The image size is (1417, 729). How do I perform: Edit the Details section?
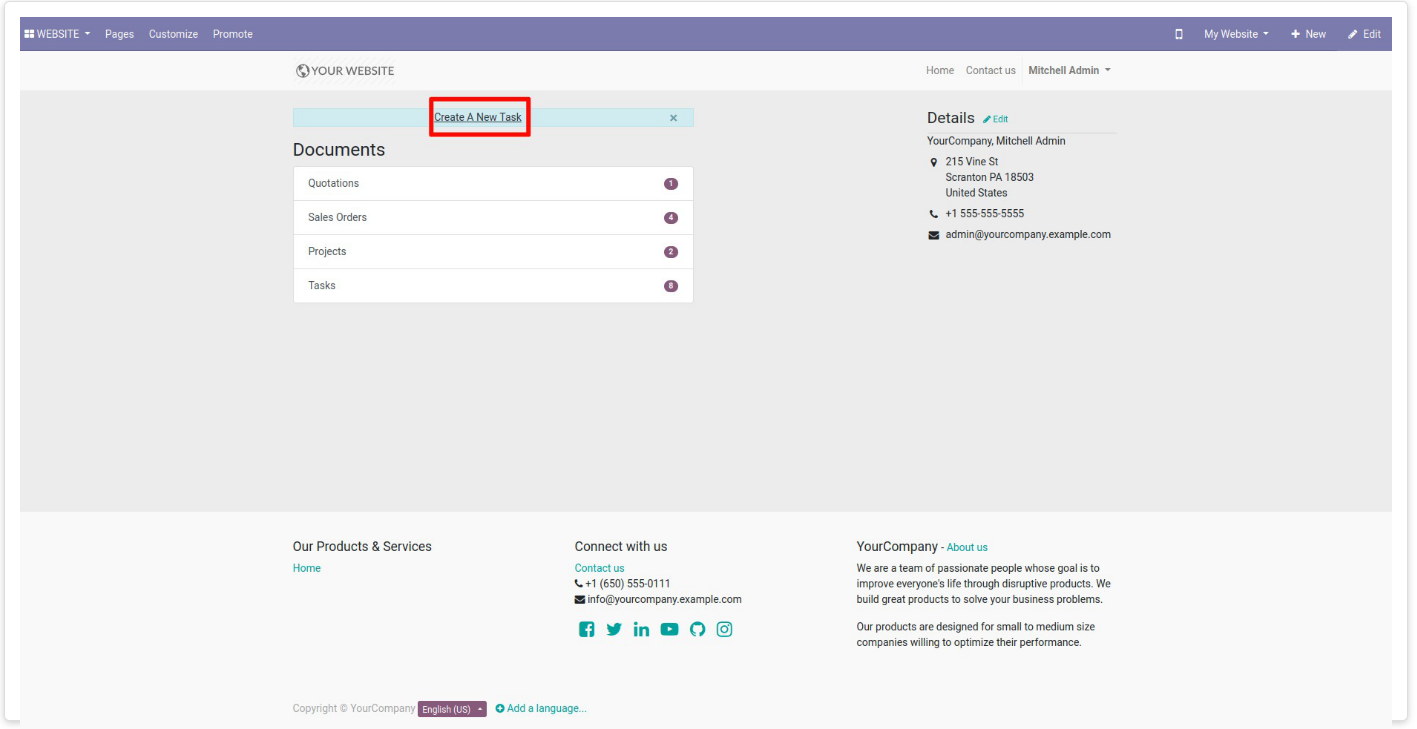pyautogui.click(x=996, y=119)
